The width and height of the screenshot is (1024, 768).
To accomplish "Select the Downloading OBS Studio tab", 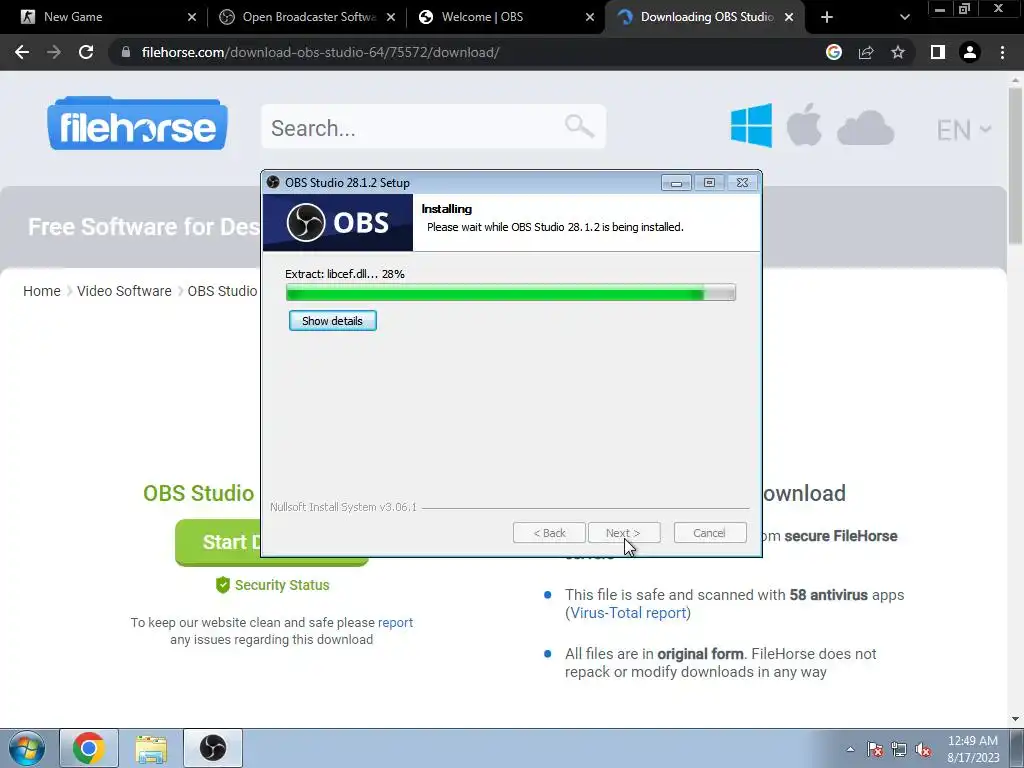I will tap(707, 17).
